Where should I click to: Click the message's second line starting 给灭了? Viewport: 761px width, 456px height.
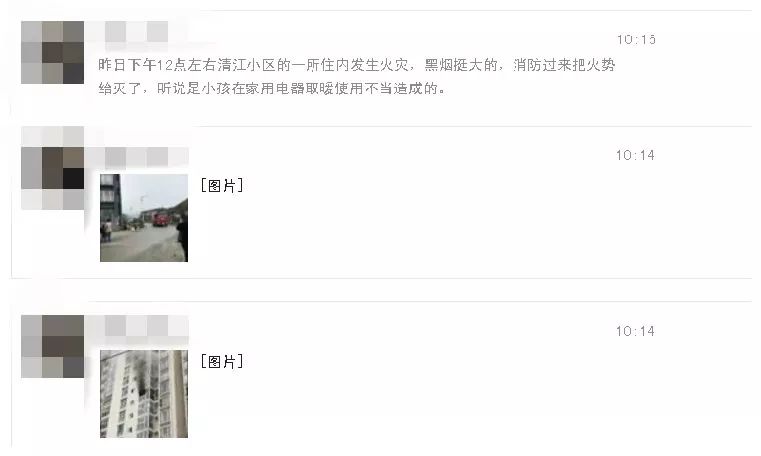click(272, 88)
